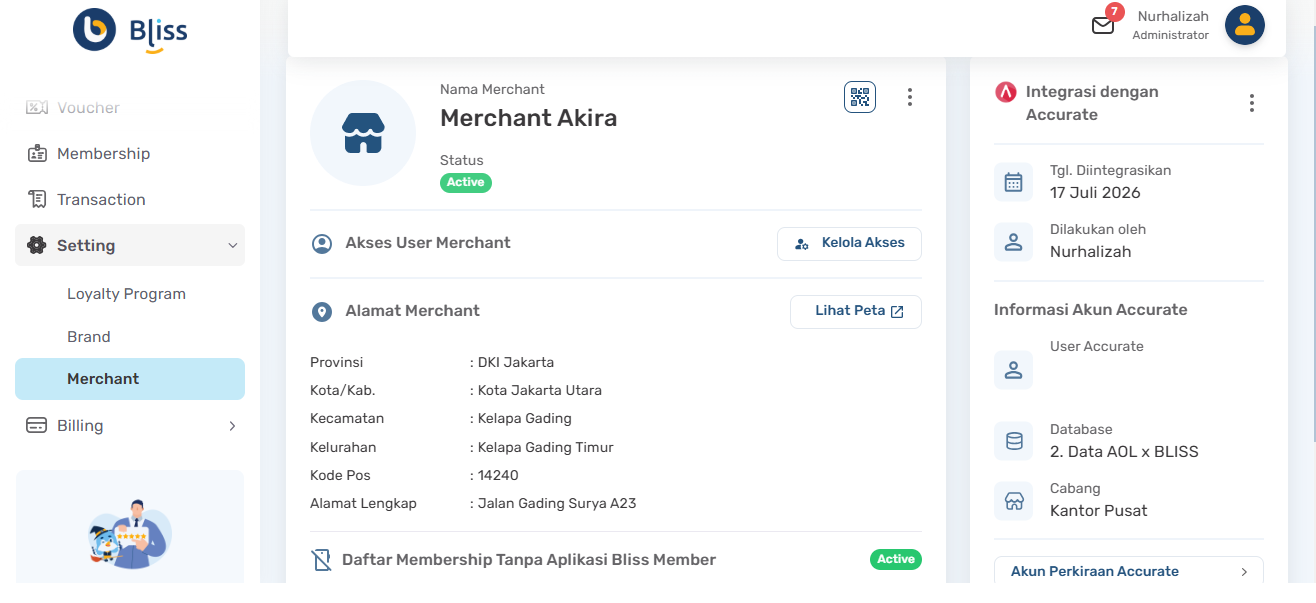Click the 2. Data AOL x BLISS value

coord(1124,452)
